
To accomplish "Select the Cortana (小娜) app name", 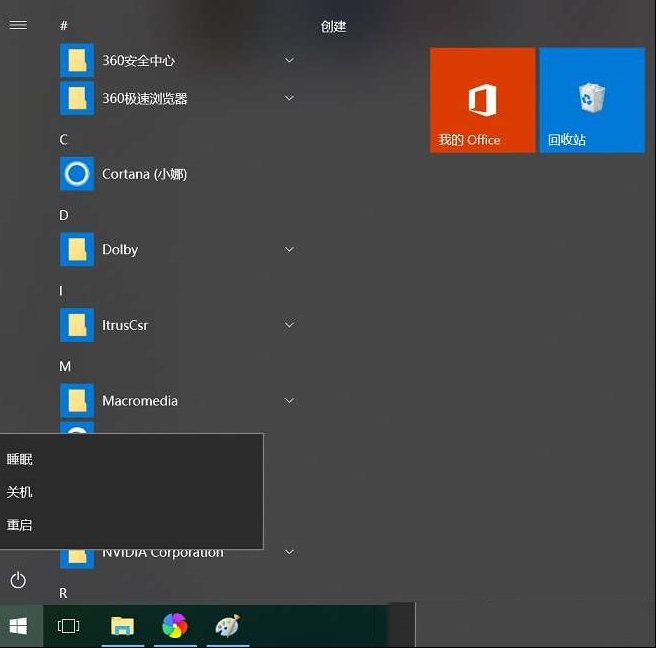I will point(144,174).
